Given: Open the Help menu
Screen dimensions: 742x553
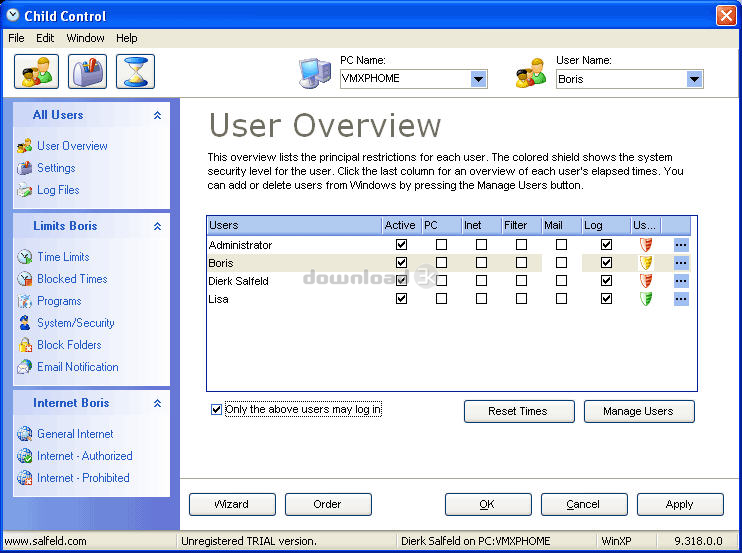Looking at the screenshot, I should pyautogui.click(x=127, y=38).
